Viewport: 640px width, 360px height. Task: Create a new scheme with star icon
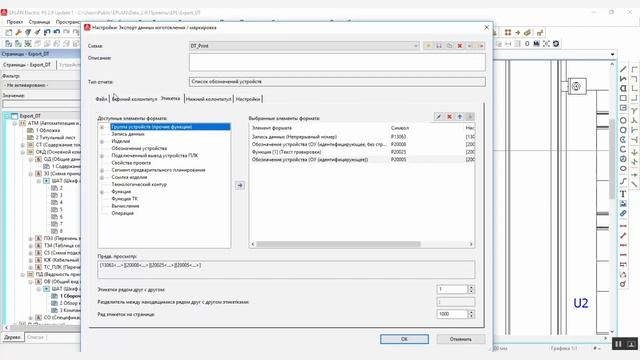tap(428, 46)
